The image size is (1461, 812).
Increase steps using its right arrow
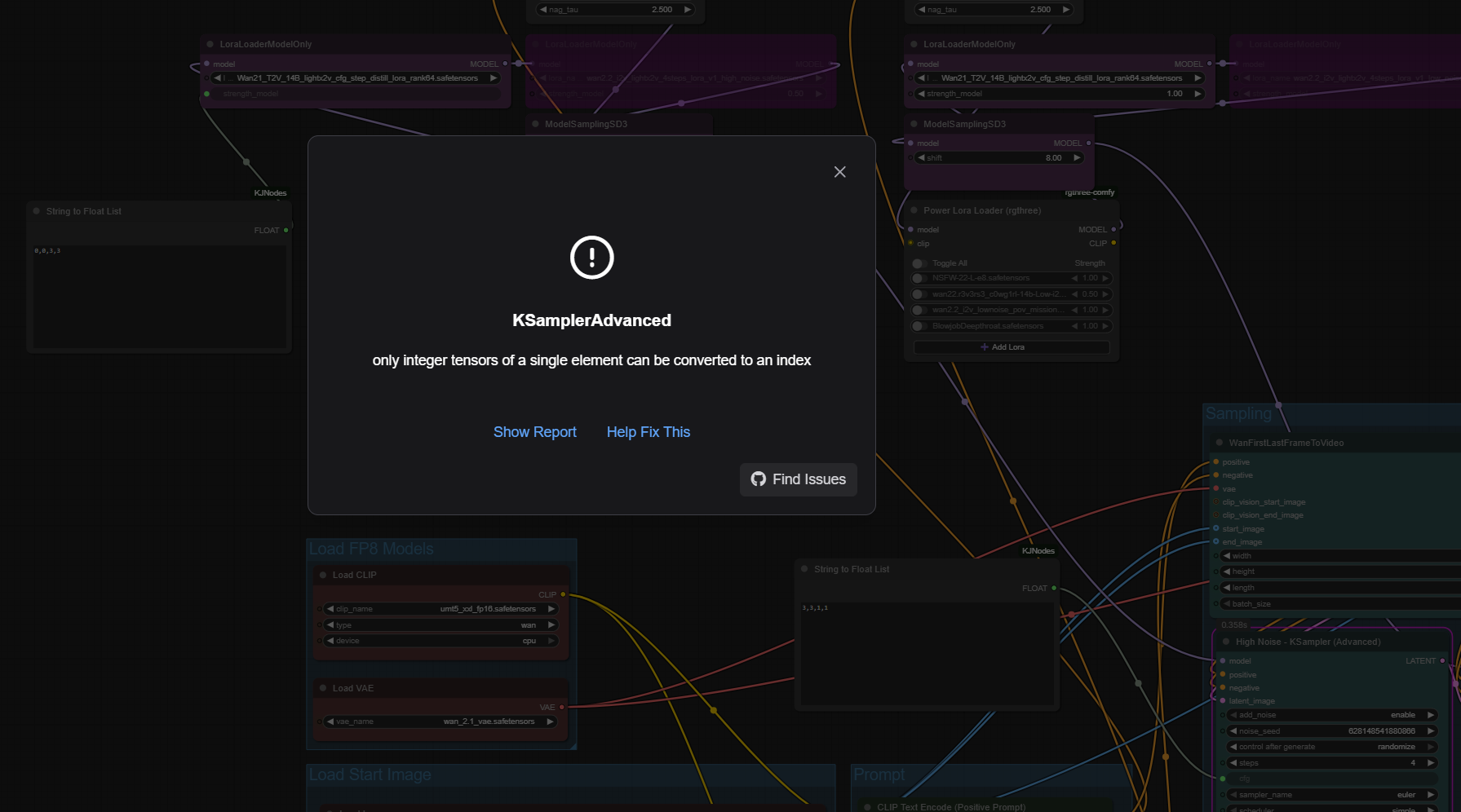(x=1431, y=763)
